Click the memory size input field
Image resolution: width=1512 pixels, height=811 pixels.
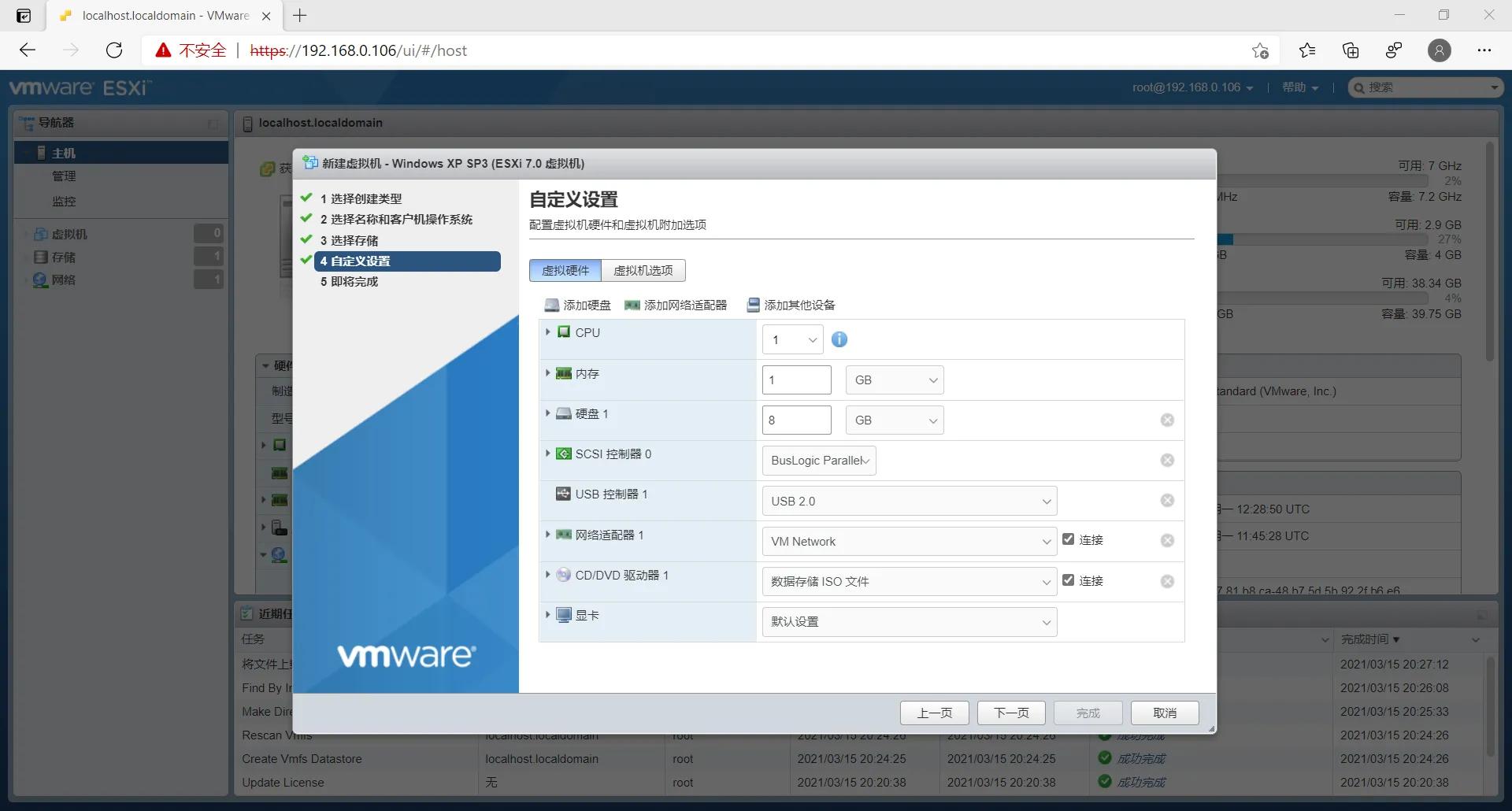point(796,380)
